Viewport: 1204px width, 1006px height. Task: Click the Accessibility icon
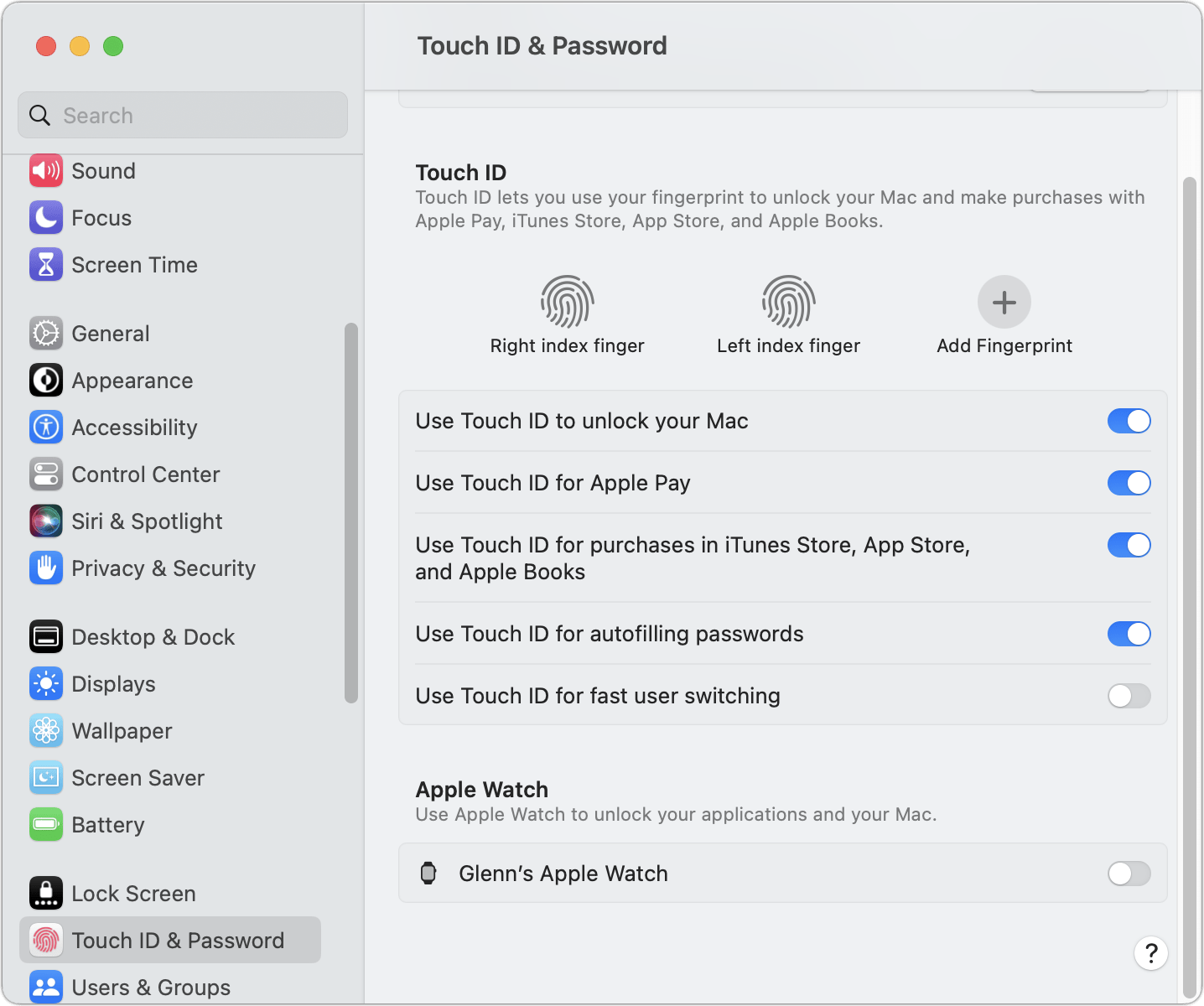tap(45, 427)
